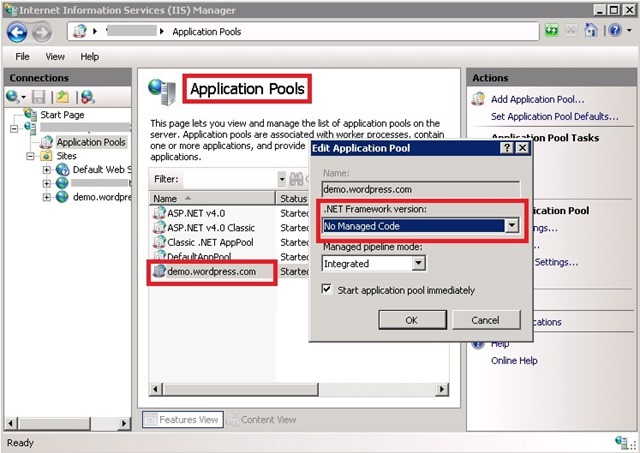This screenshot has width=640, height=453.
Task: Open Online Help link
Action: pyautogui.click(x=514, y=361)
